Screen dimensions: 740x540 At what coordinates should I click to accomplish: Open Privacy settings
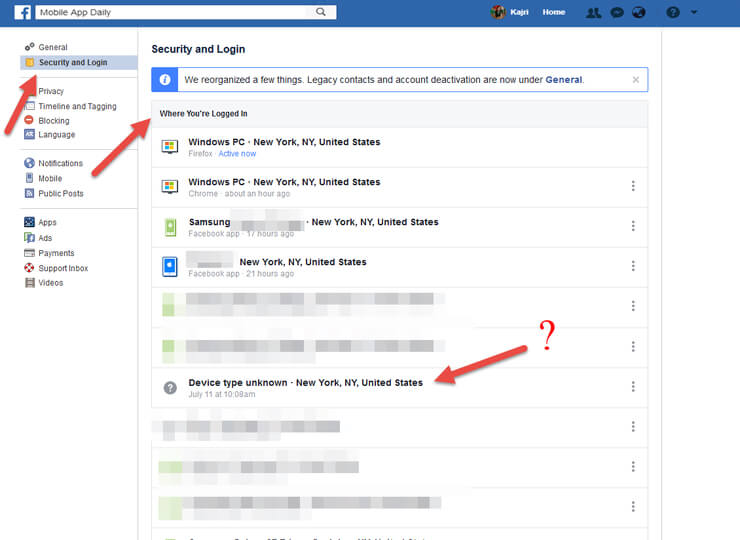(x=51, y=91)
